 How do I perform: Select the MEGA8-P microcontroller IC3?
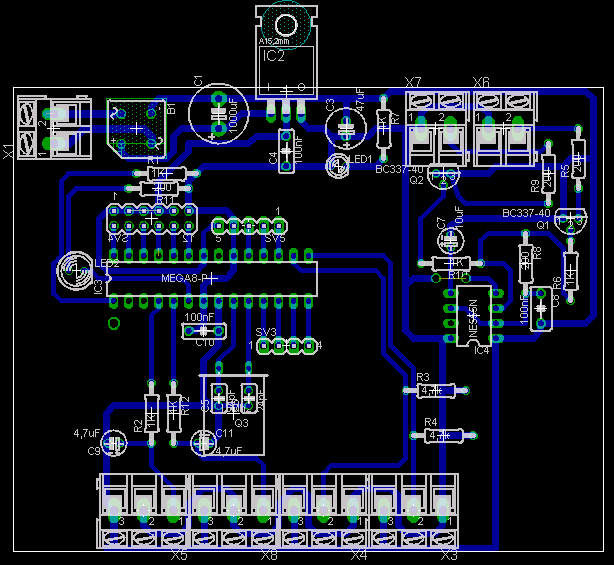[x=211, y=279]
